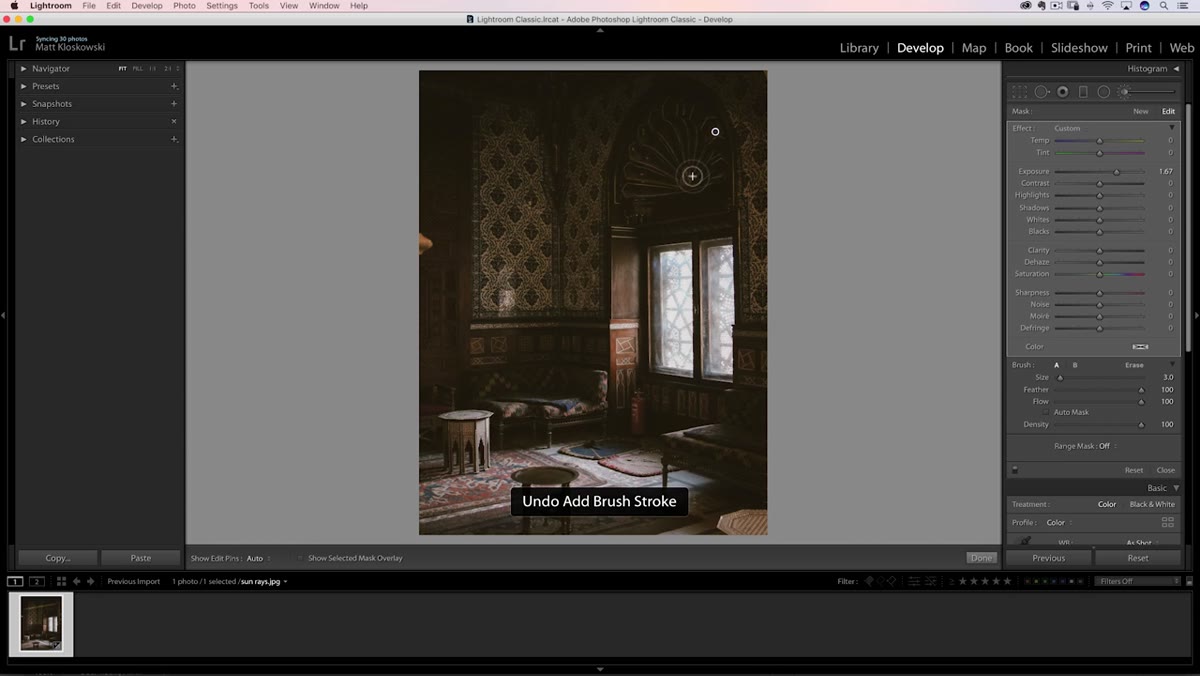Image resolution: width=1200 pixels, height=676 pixels.
Task: Open the Profile Color dropdown
Action: click(1058, 522)
